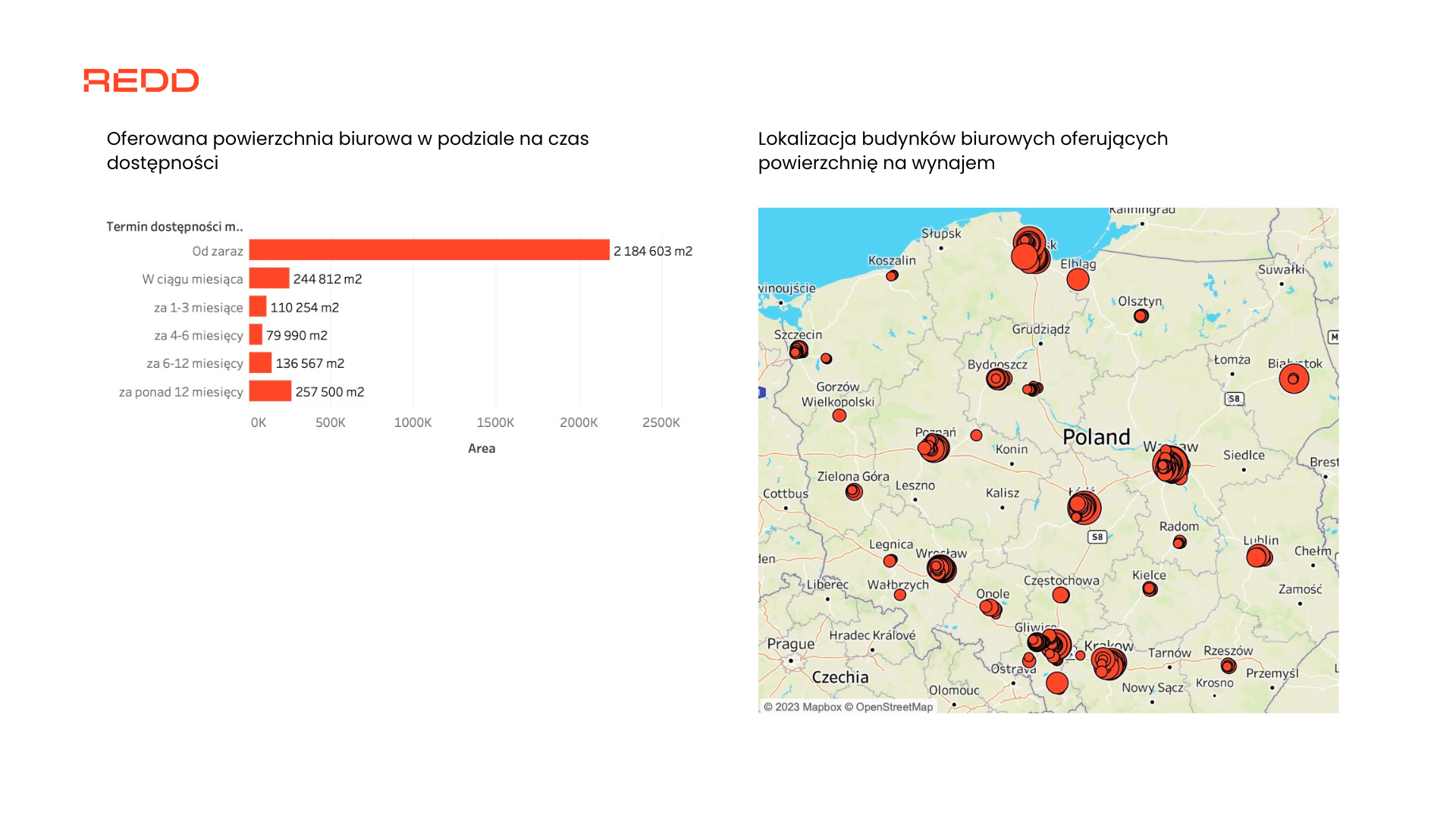The height and width of the screenshot is (819, 1456).
Task: Click the Olsztyn map marker
Action: click(1141, 315)
